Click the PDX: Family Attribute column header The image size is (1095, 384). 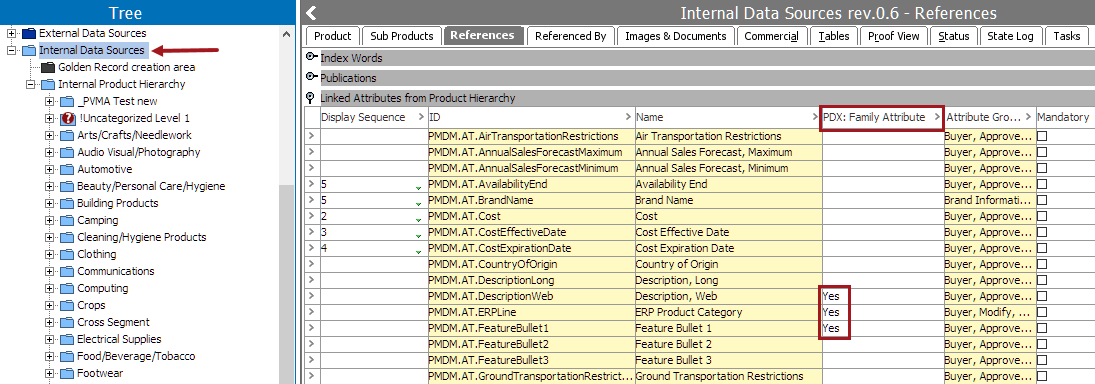(x=882, y=117)
